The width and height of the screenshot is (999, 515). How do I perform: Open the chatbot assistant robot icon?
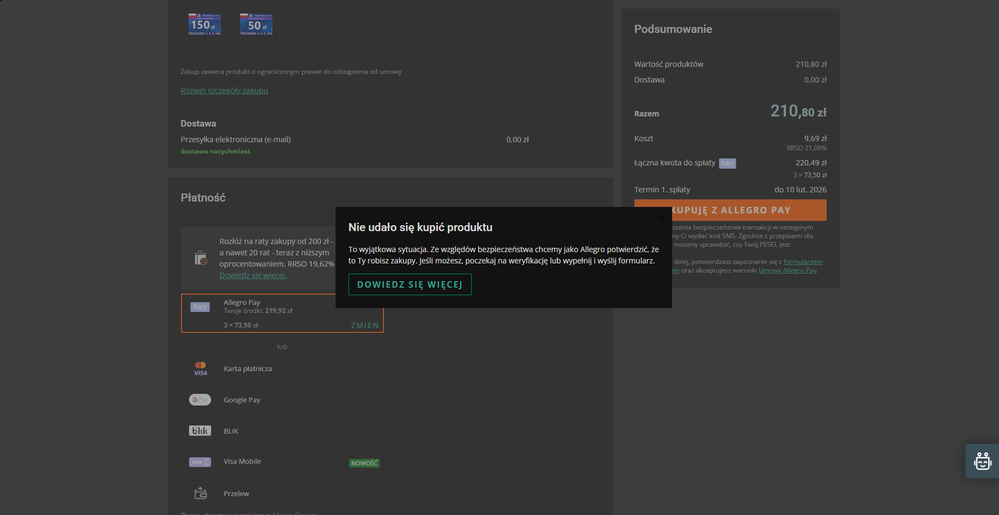coord(982,461)
